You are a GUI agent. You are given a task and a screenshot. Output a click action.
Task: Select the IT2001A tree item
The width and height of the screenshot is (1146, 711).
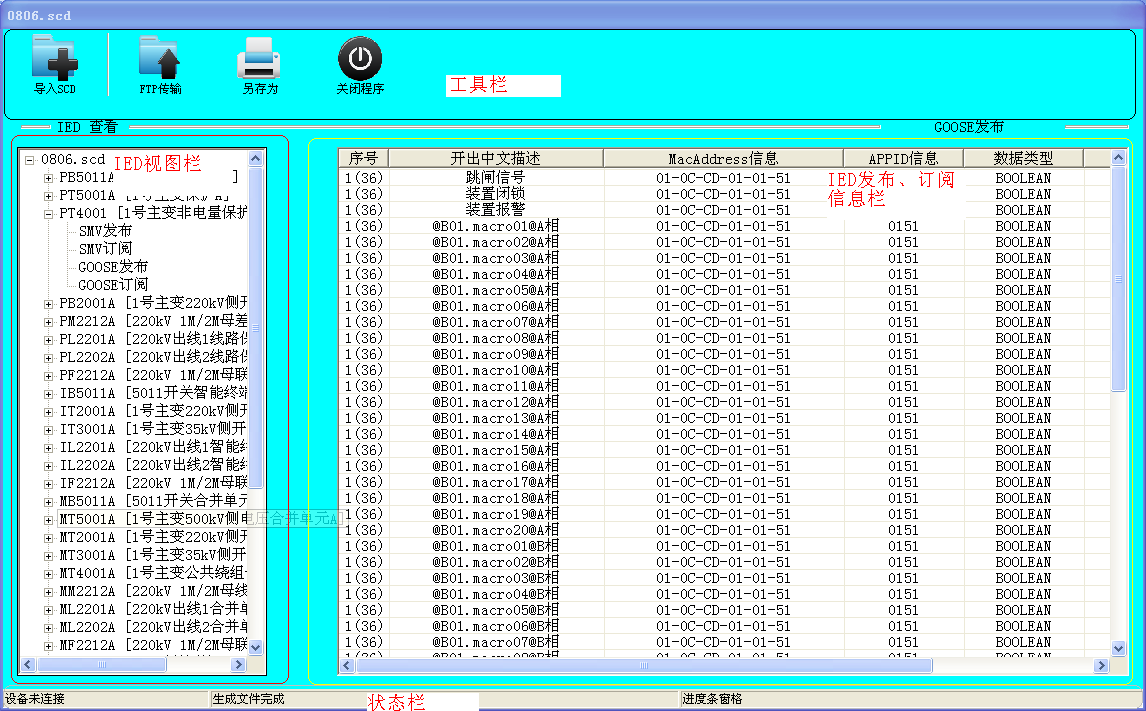tap(153, 411)
